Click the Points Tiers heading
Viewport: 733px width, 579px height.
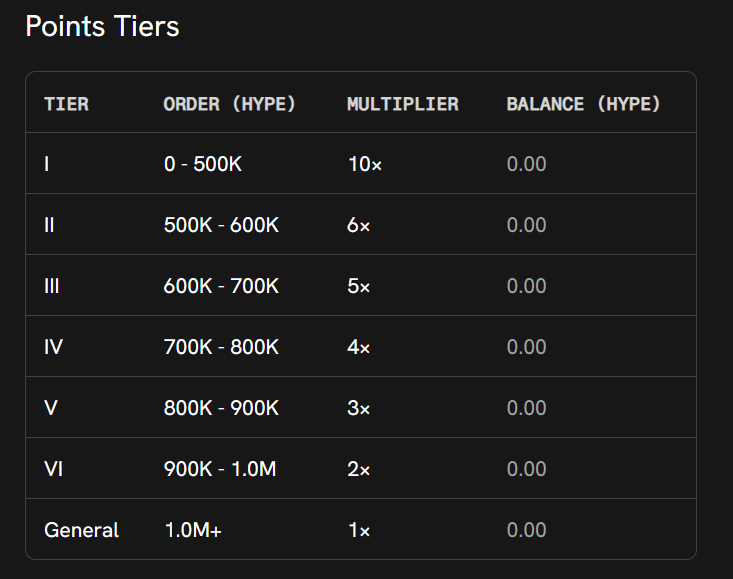pos(102,26)
